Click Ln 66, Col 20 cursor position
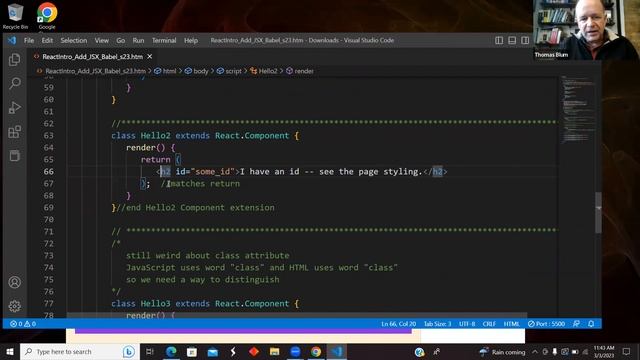This screenshot has width=640, height=360. pyautogui.click(x=398, y=324)
